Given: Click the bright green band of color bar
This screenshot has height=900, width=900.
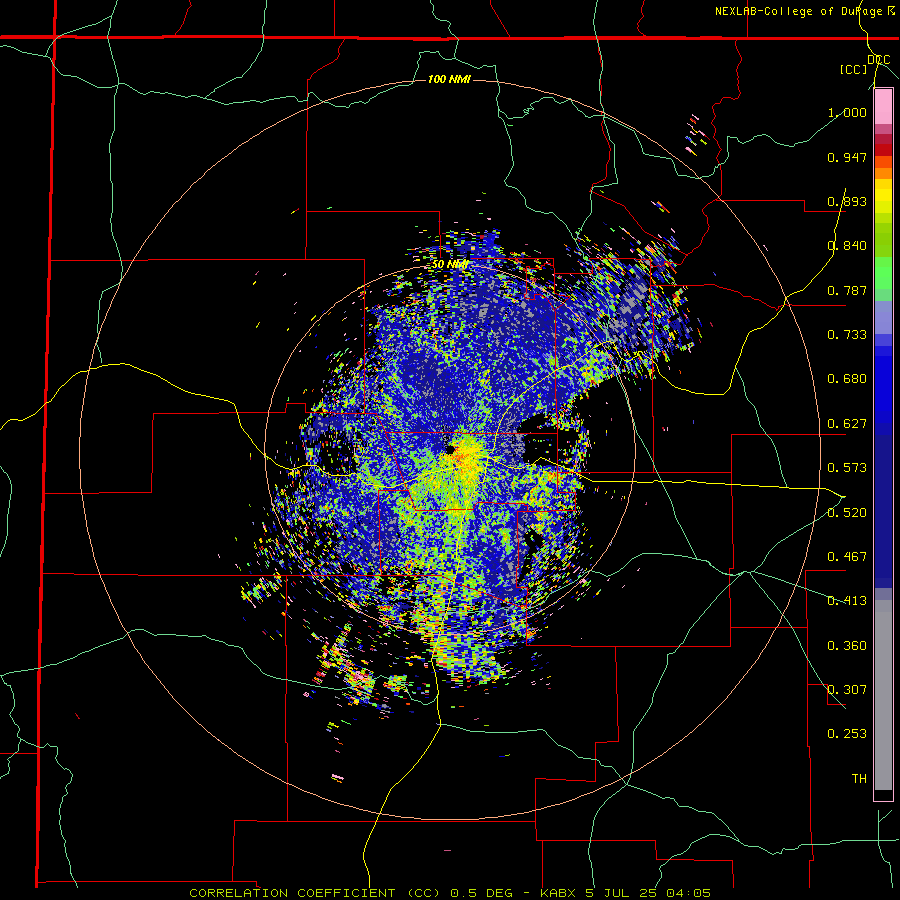Looking at the screenshot, I should pos(883,273).
